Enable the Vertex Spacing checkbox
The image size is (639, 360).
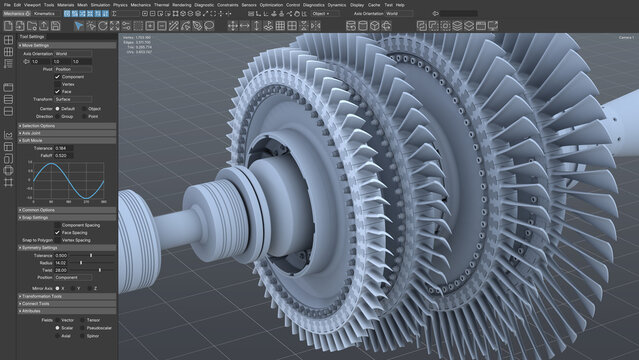point(57,240)
